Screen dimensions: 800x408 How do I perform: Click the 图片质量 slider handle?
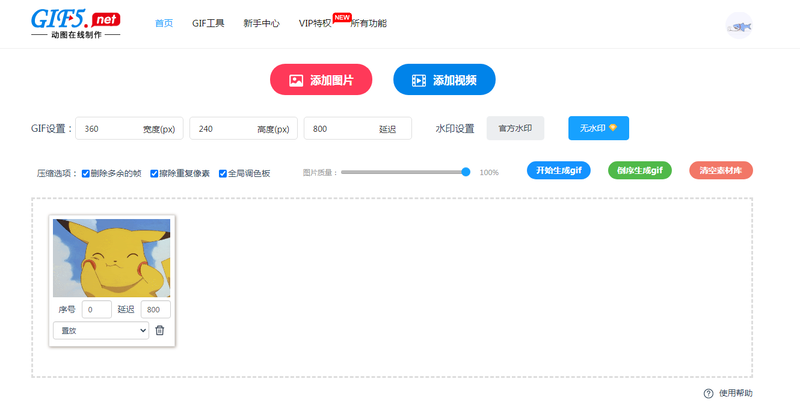pos(465,172)
